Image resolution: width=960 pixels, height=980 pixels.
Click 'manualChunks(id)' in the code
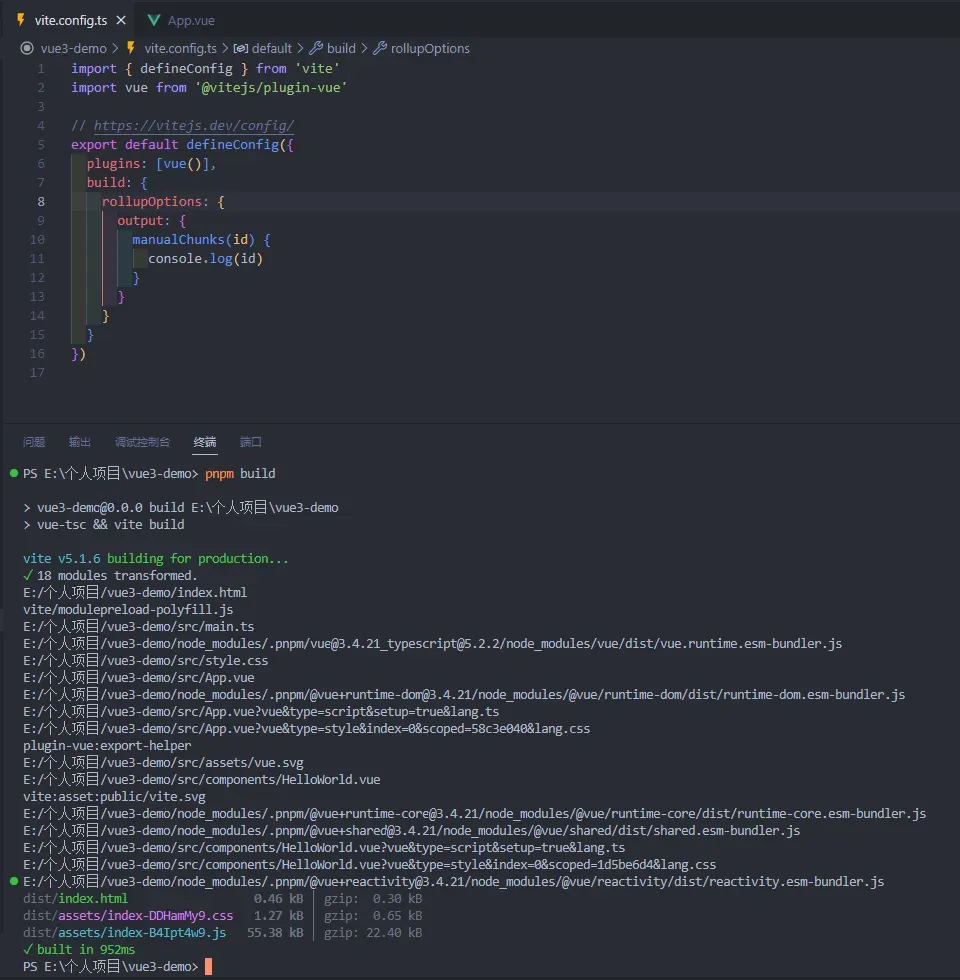click(194, 239)
